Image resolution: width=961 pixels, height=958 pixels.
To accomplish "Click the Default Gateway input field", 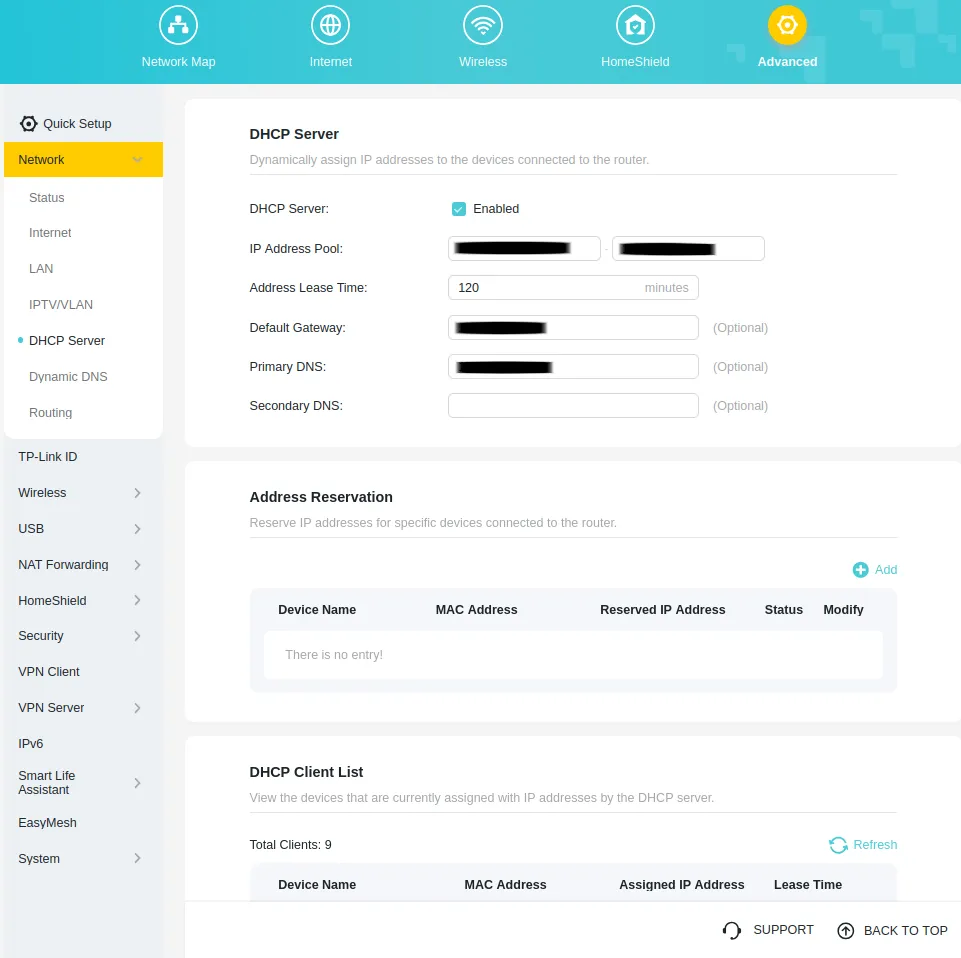I will [573, 328].
